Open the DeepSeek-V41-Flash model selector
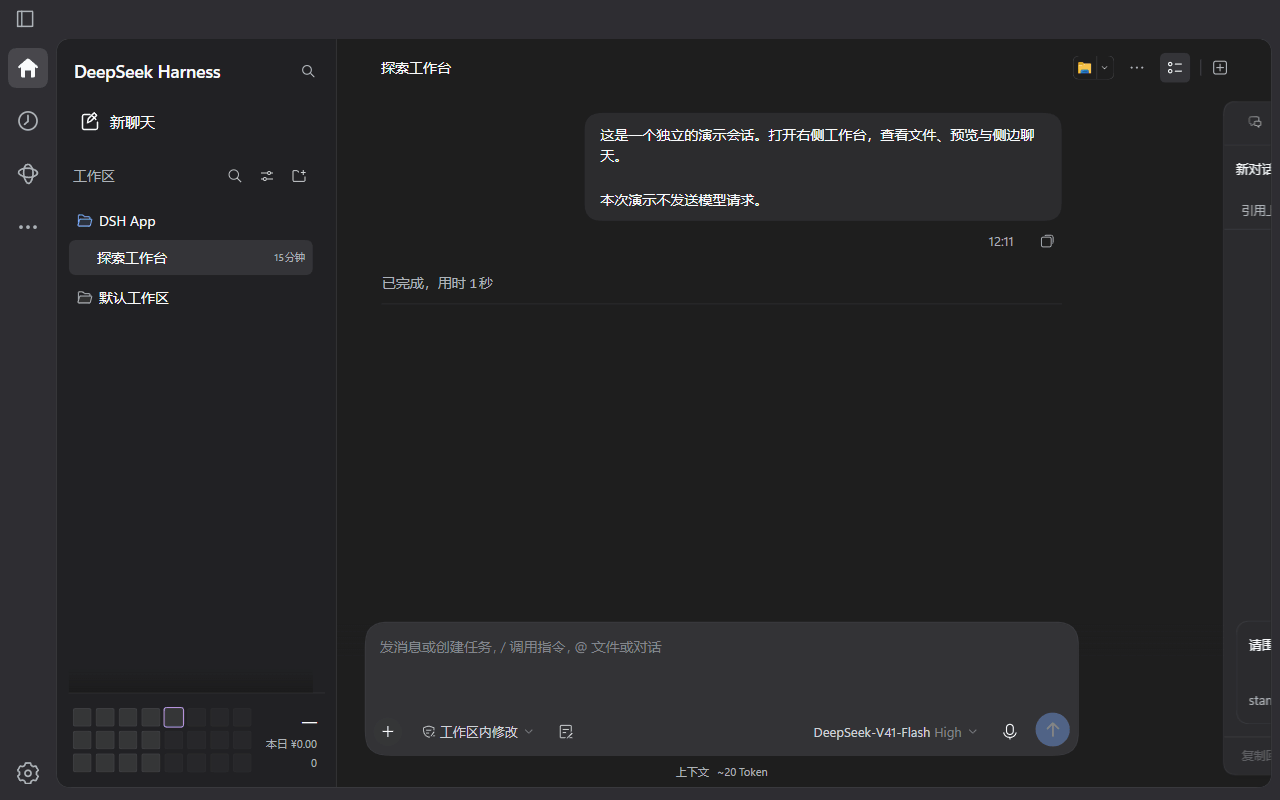Viewport: 1280px width, 800px height. point(895,732)
